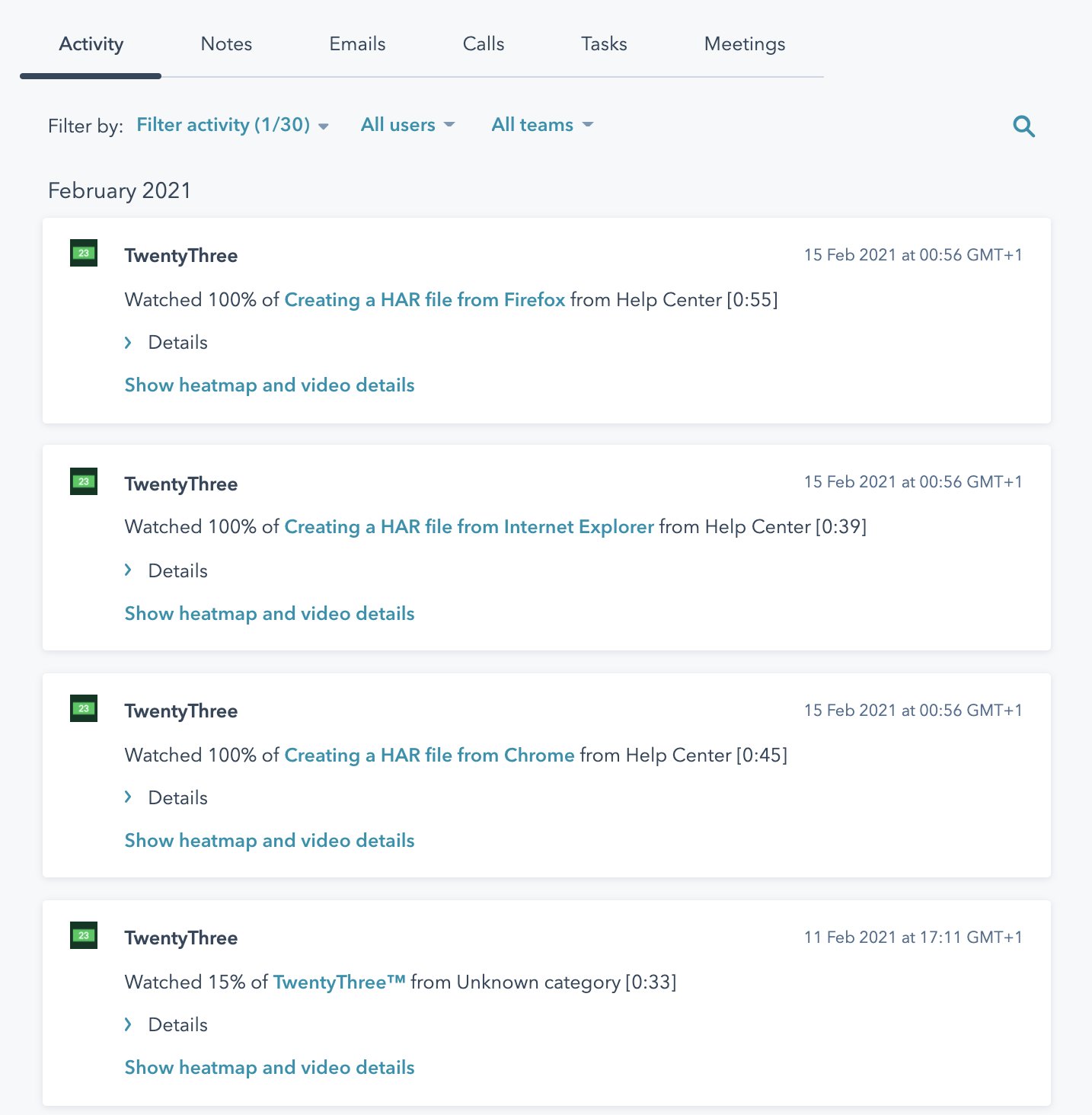Click the 11 Feb 2021 at 17:11 timestamp
Image resolution: width=1092 pixels, height=1115 pixels.
913,938
